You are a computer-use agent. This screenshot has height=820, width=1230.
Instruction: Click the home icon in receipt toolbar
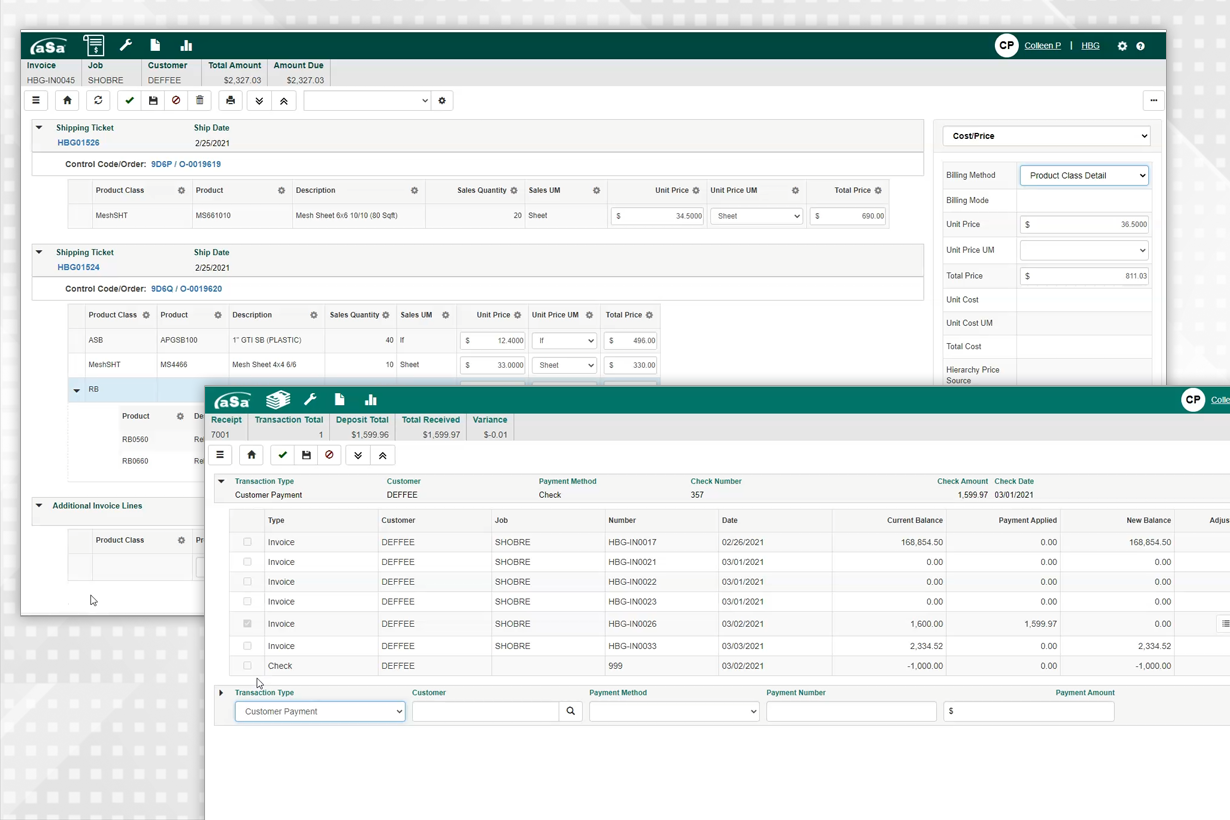click(251, 456)
